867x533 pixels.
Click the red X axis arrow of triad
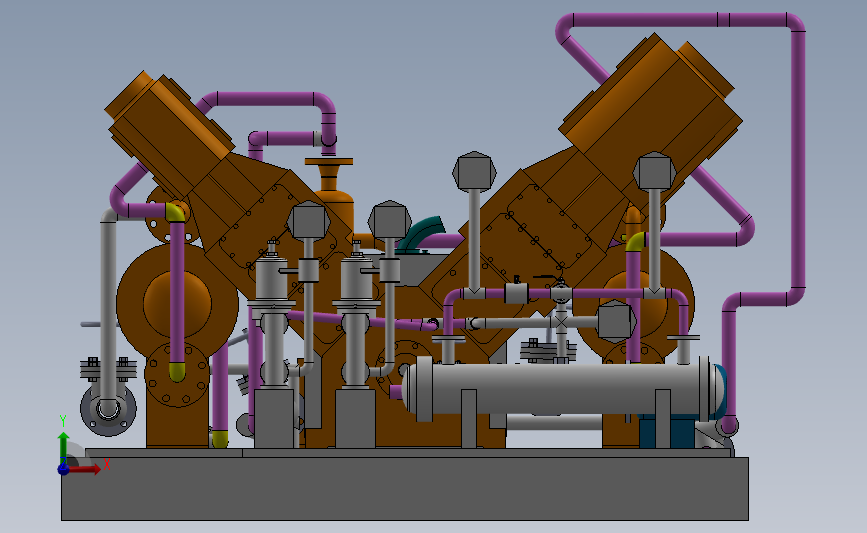(84, 469)
